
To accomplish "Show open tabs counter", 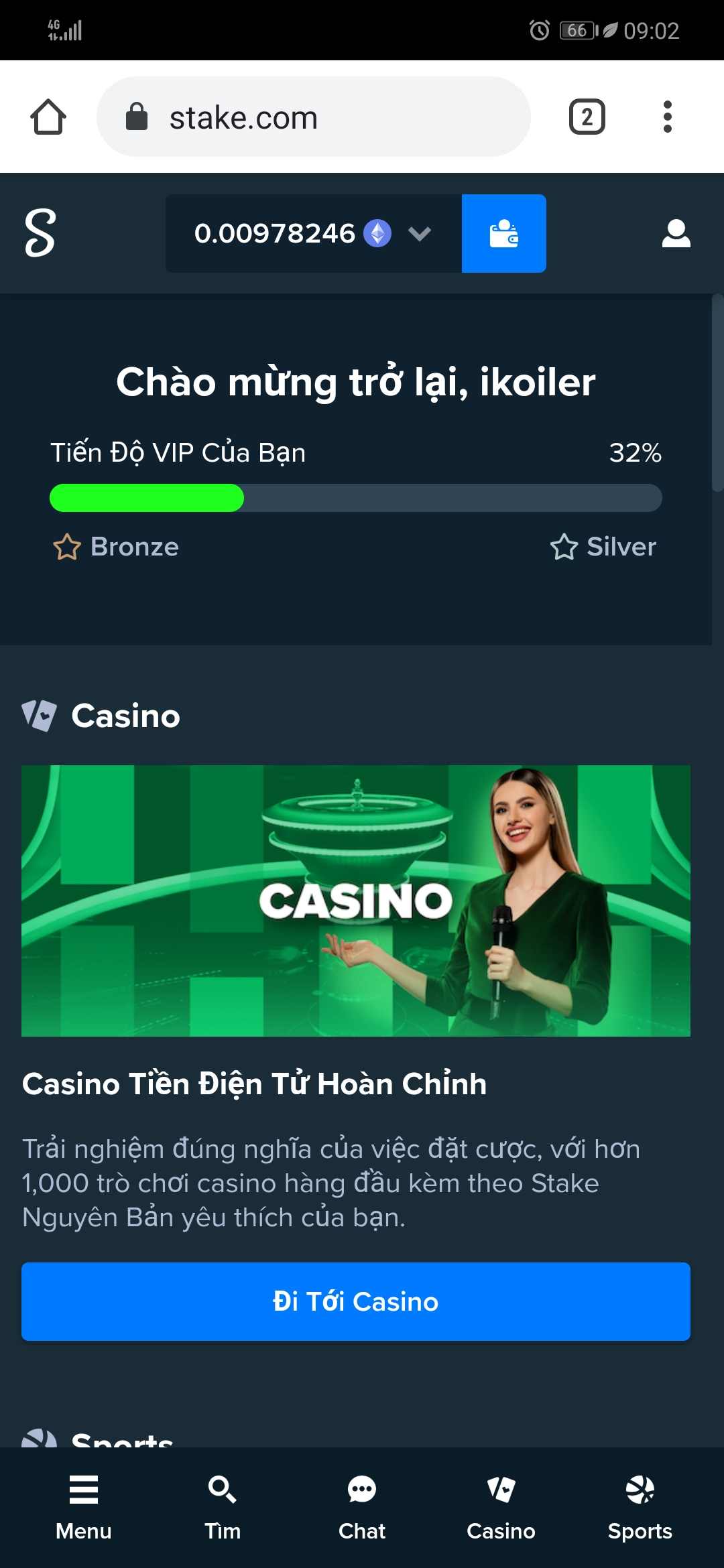I will [x=587, y=117].
